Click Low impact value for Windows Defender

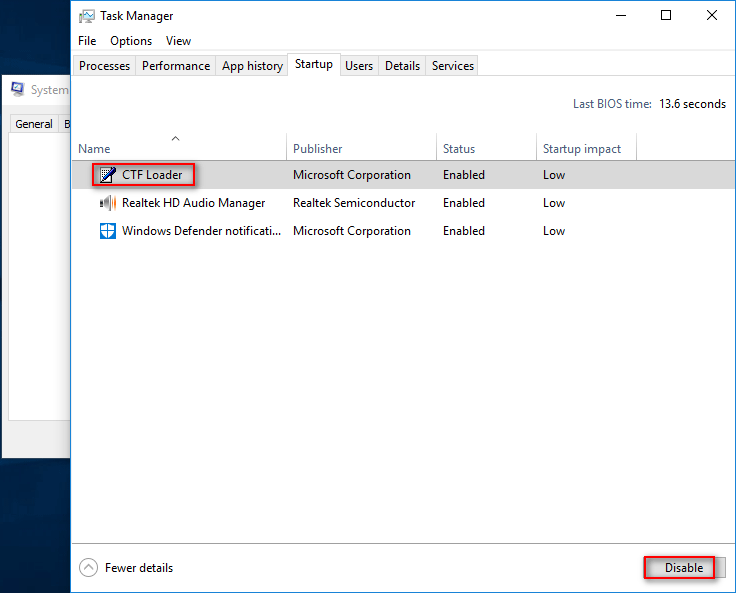(x=554, y=231)
